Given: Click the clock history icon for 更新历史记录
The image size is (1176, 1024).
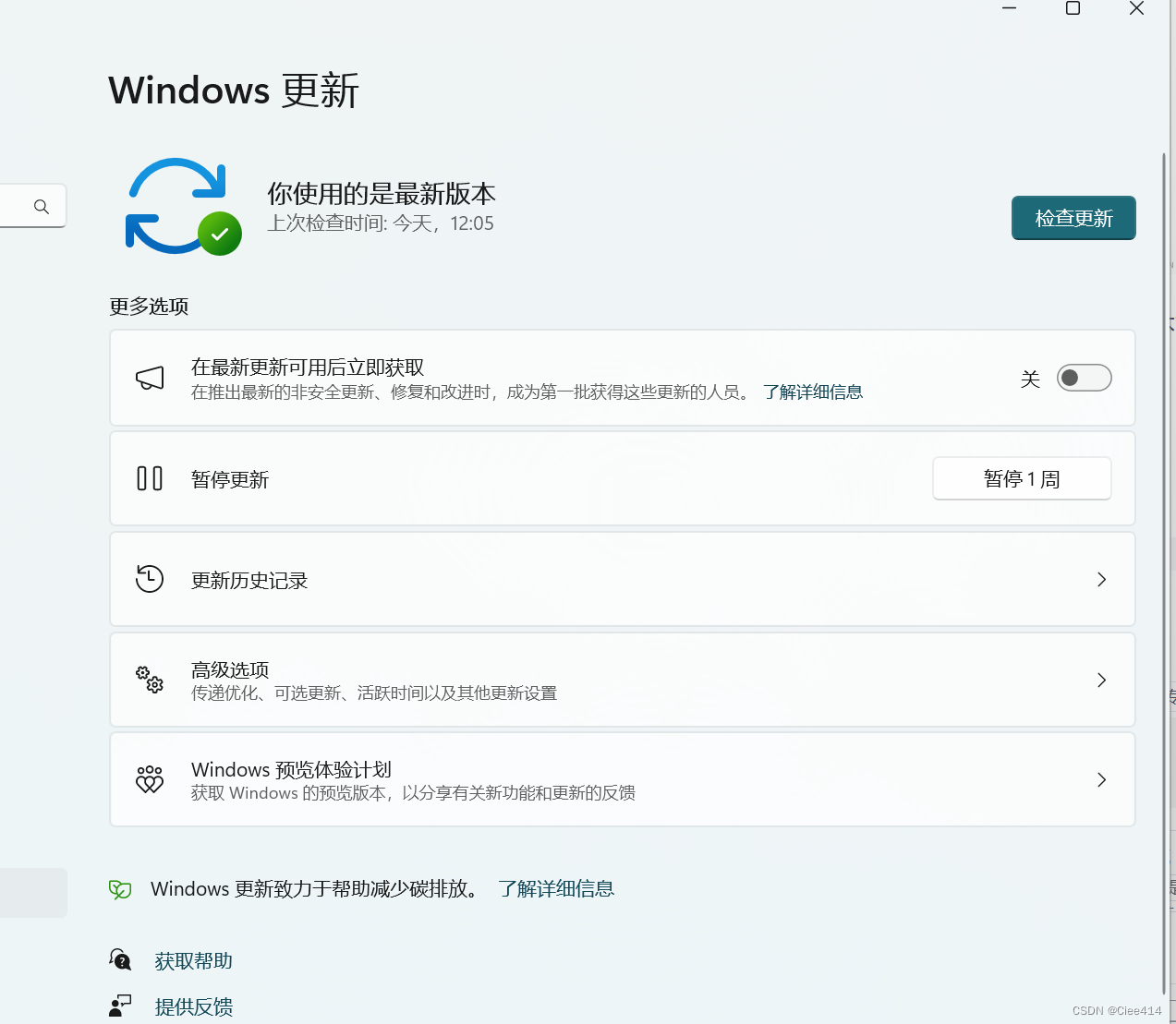Looking at the screenshot, I should click(x=149, y=579).
